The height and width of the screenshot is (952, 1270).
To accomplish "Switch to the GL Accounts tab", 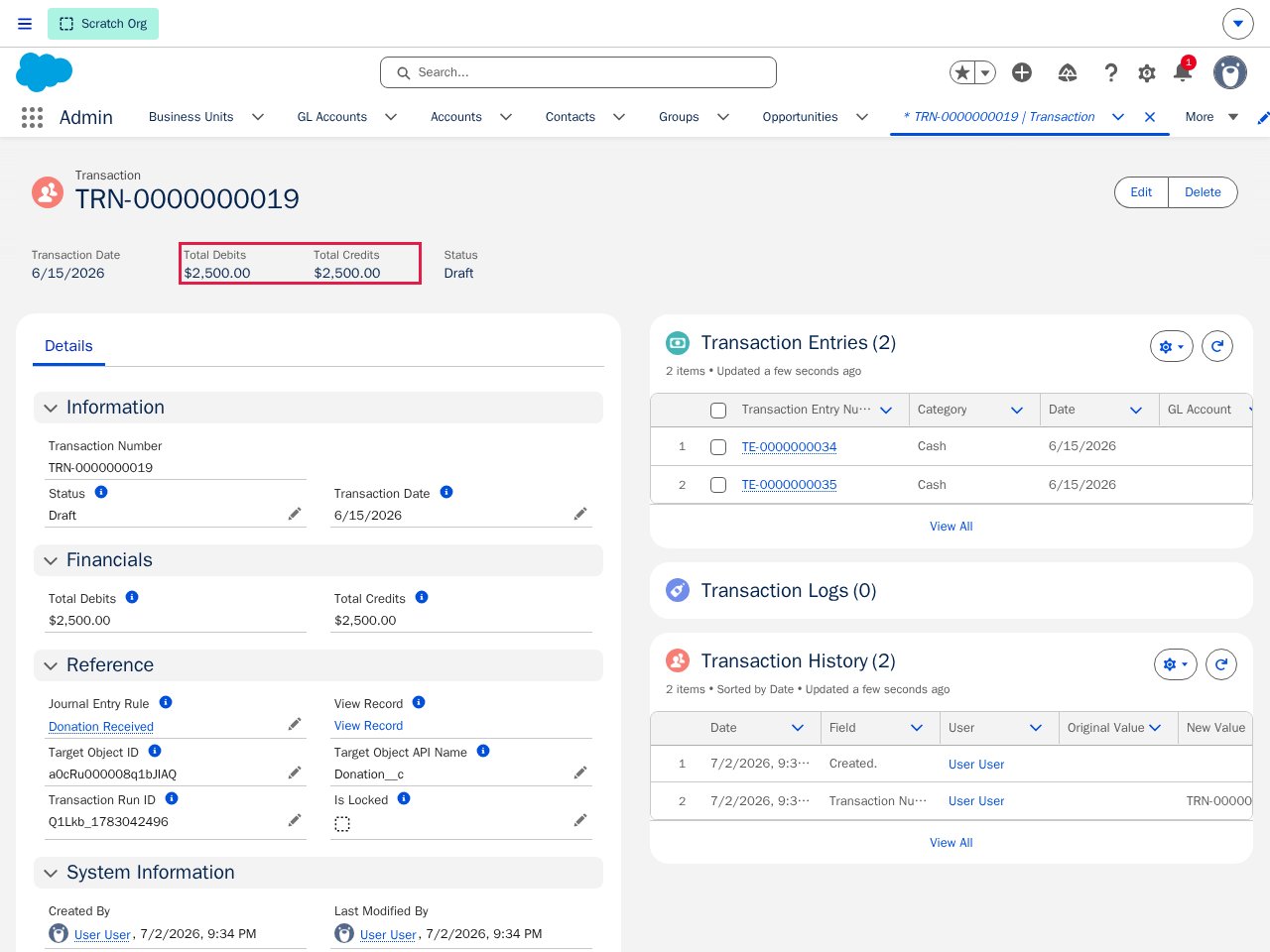I will 332,117.
